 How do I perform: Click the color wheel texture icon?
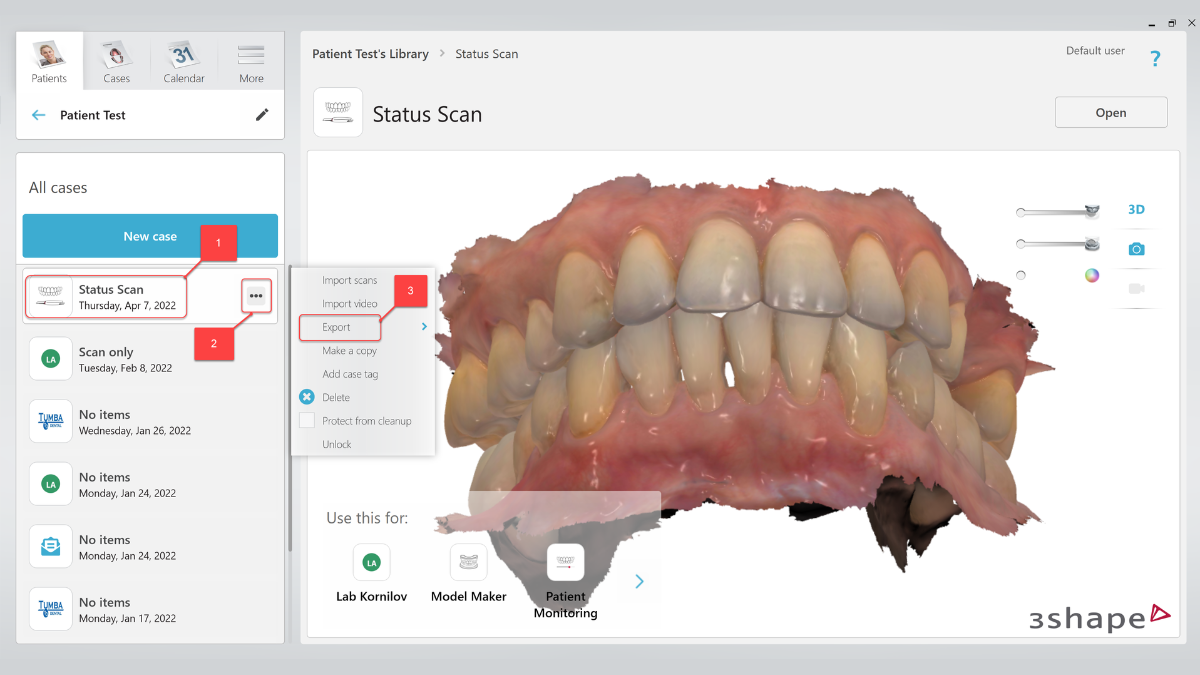click(1092, 275)
